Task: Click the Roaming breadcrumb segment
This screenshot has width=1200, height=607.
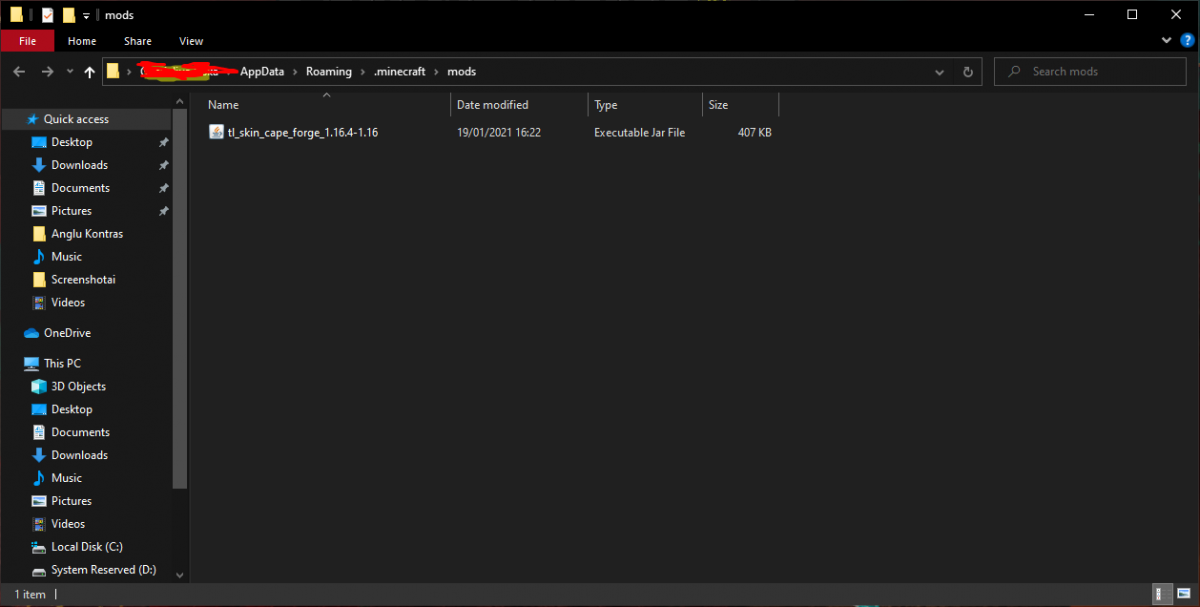Action: (x=329, y=72)
